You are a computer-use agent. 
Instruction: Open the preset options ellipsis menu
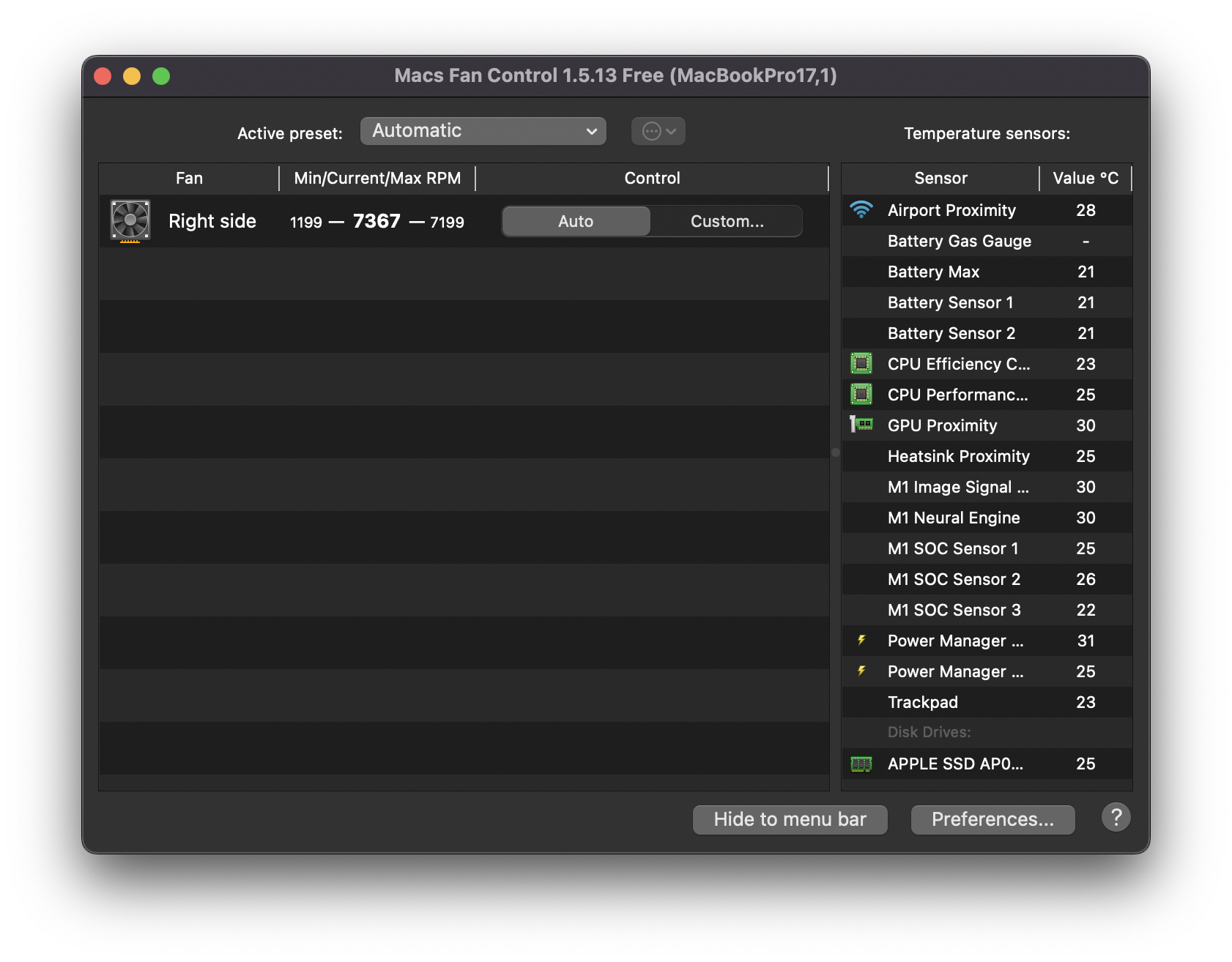click(x=658, y=131)
